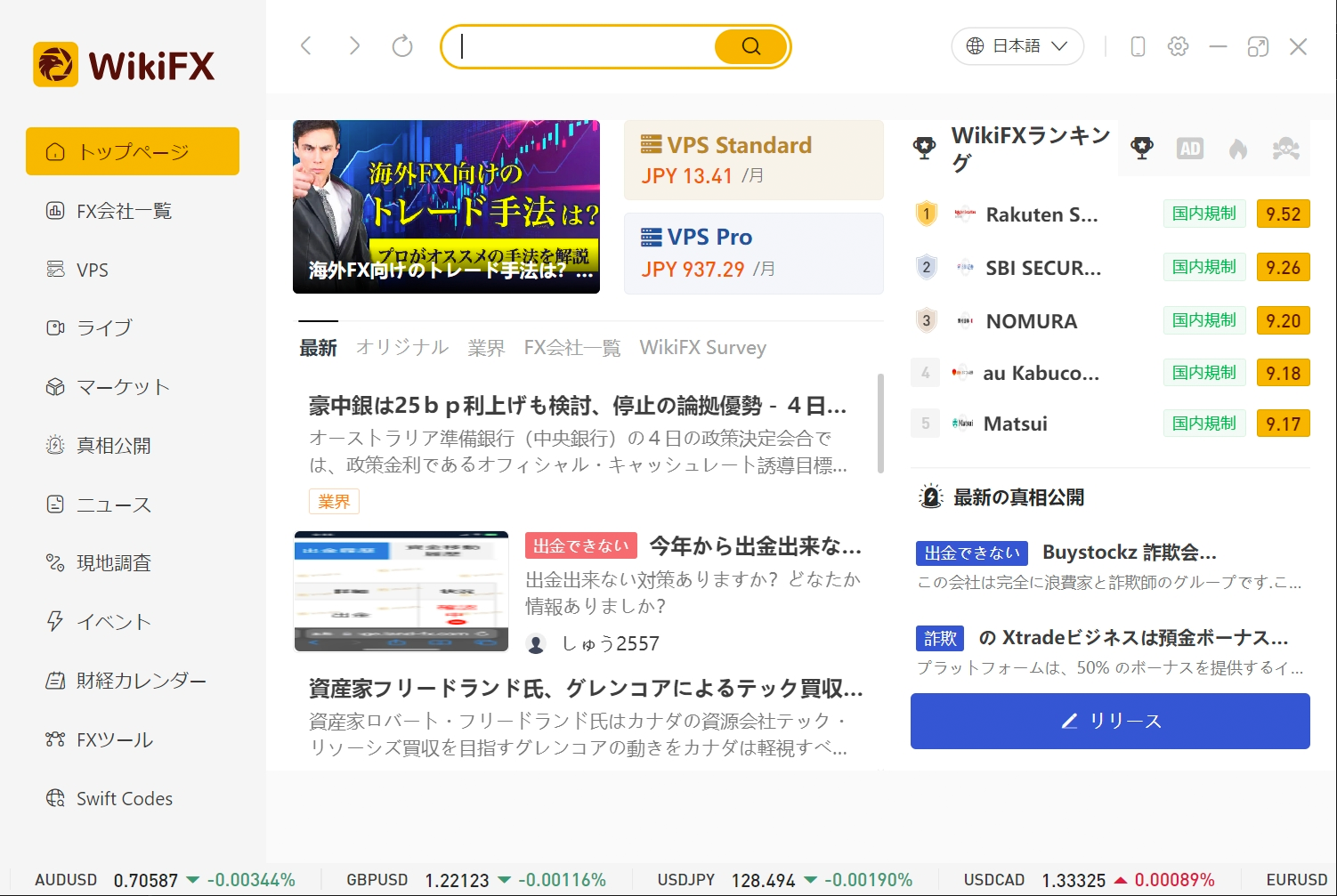Open the 資産家フリードランド氏 article
The height and width of the screenshot is (896, 1337).
pyautogui.click(x=586, y=689)
